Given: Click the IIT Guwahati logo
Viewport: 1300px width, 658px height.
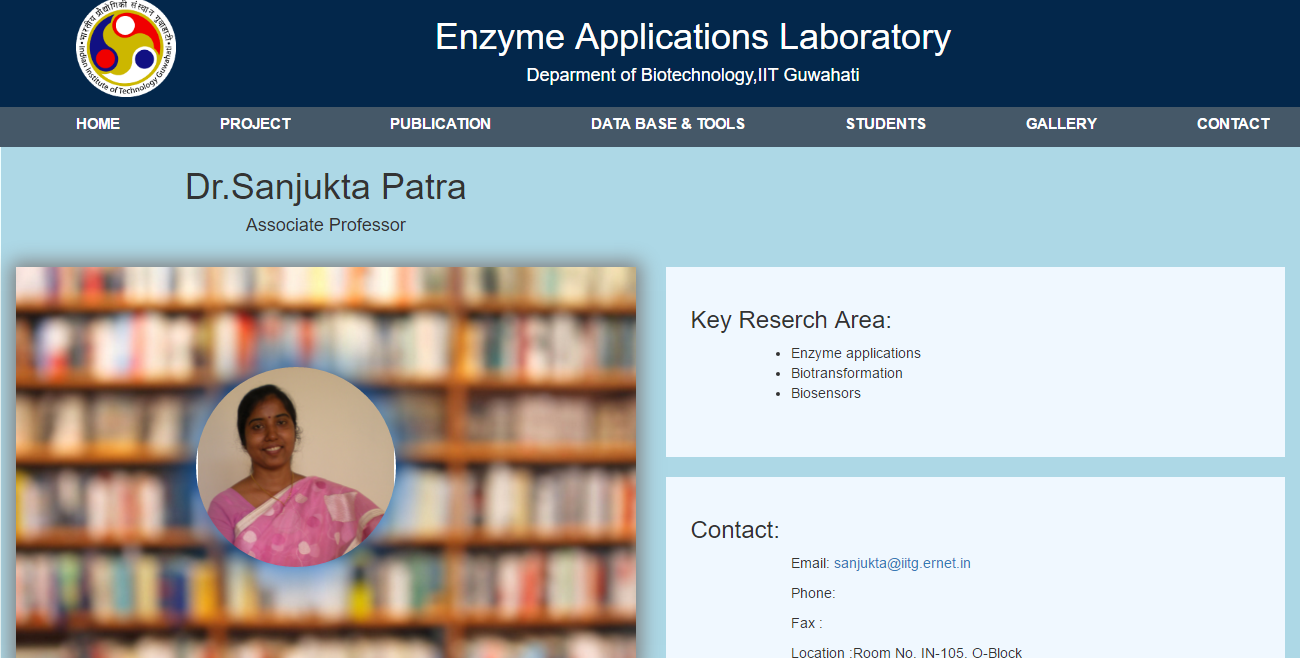Looking at the screenshot, I should tap(127, 49).
